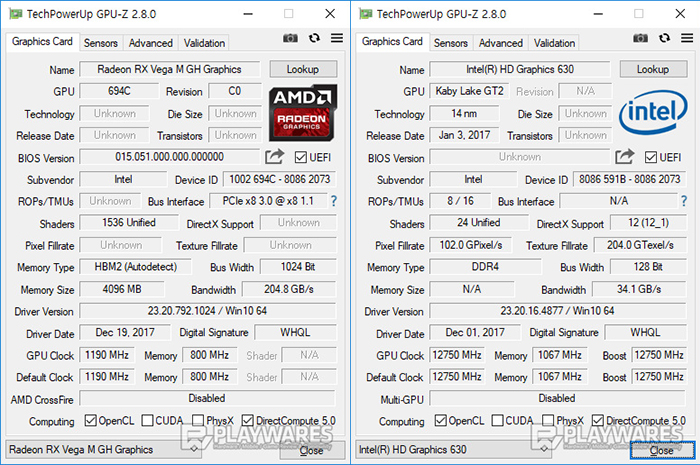
Task: Click the Driver Version 23.20.16.4877 / Win10 64
Action: 558,311
